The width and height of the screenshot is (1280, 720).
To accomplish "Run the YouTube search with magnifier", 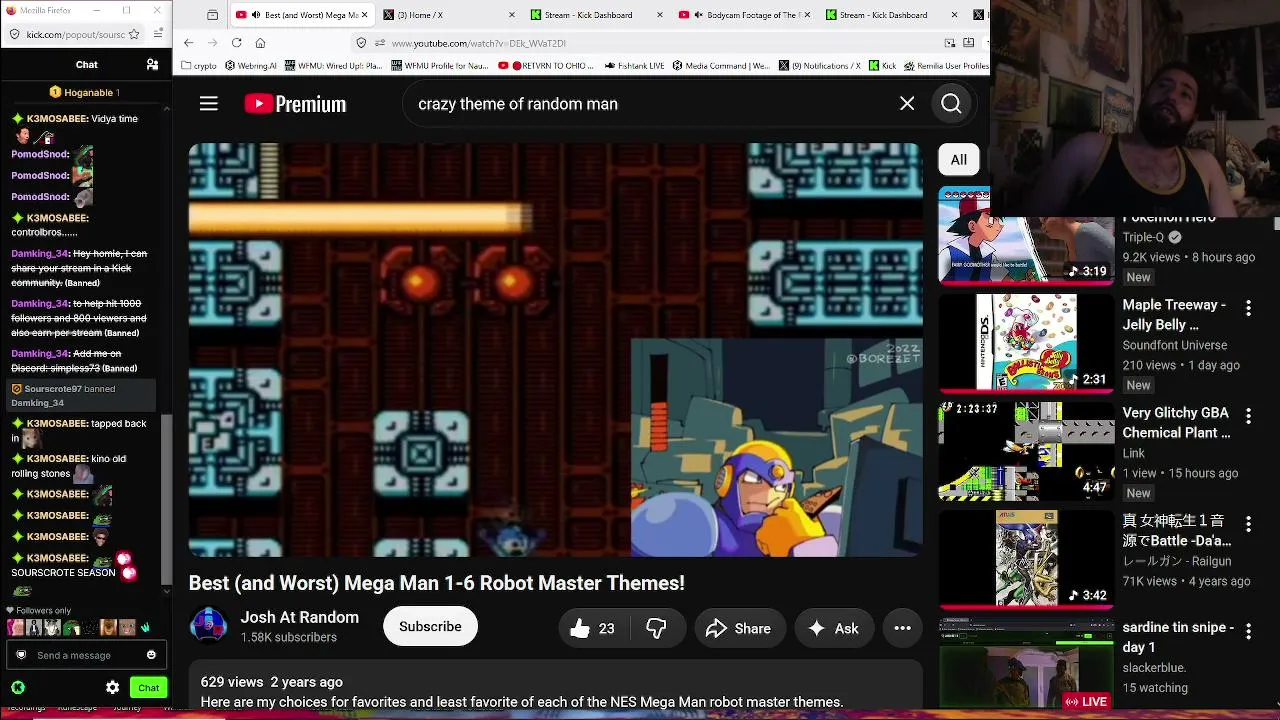I will (951, 104).
